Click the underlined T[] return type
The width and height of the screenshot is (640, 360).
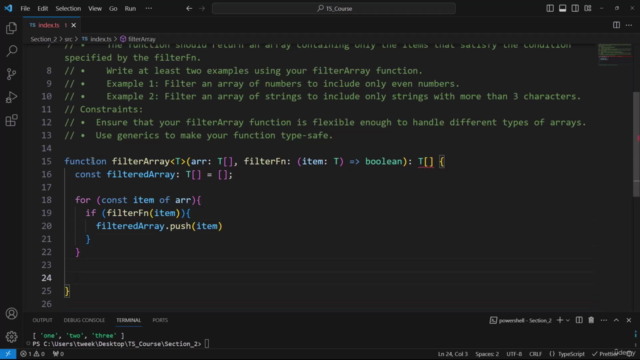point(425,162)
